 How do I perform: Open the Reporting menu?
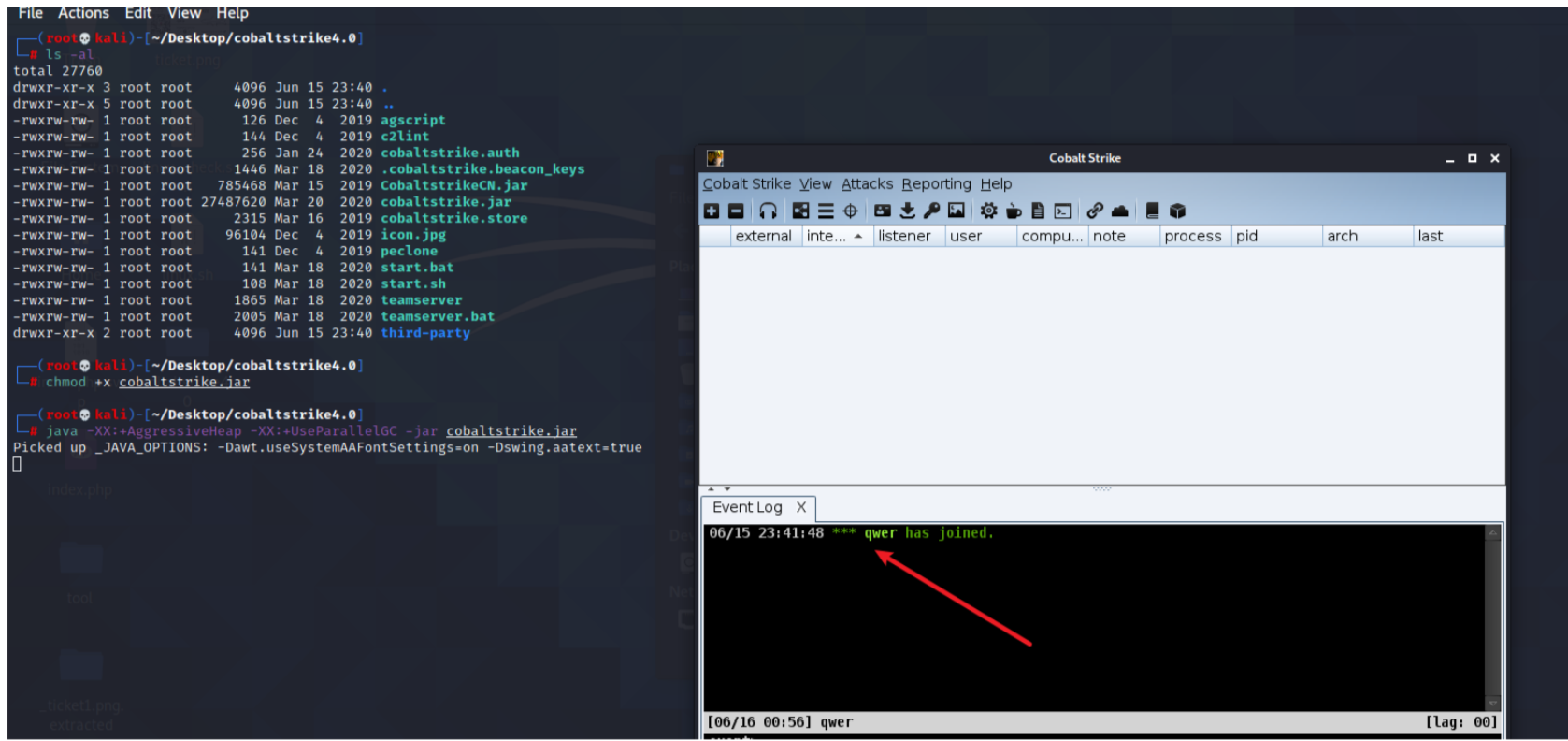(936, 184)
